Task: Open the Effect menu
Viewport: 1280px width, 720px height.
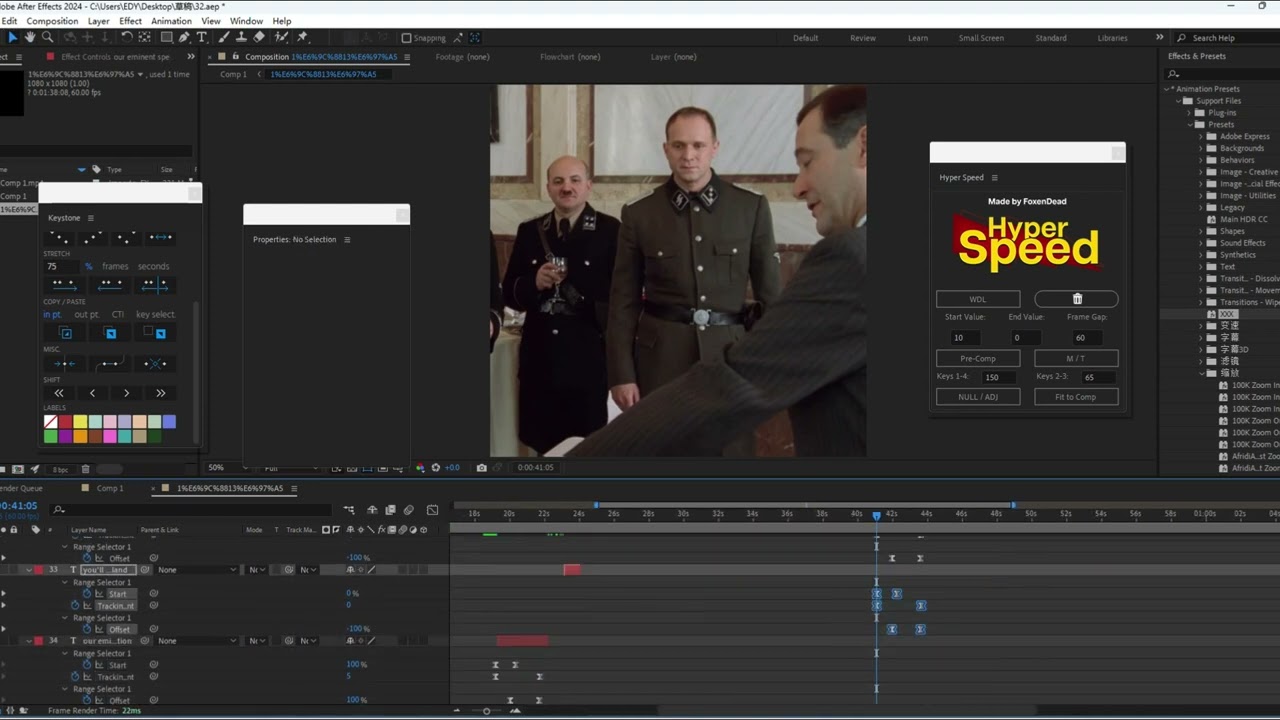Action: (x=131, y=21)
